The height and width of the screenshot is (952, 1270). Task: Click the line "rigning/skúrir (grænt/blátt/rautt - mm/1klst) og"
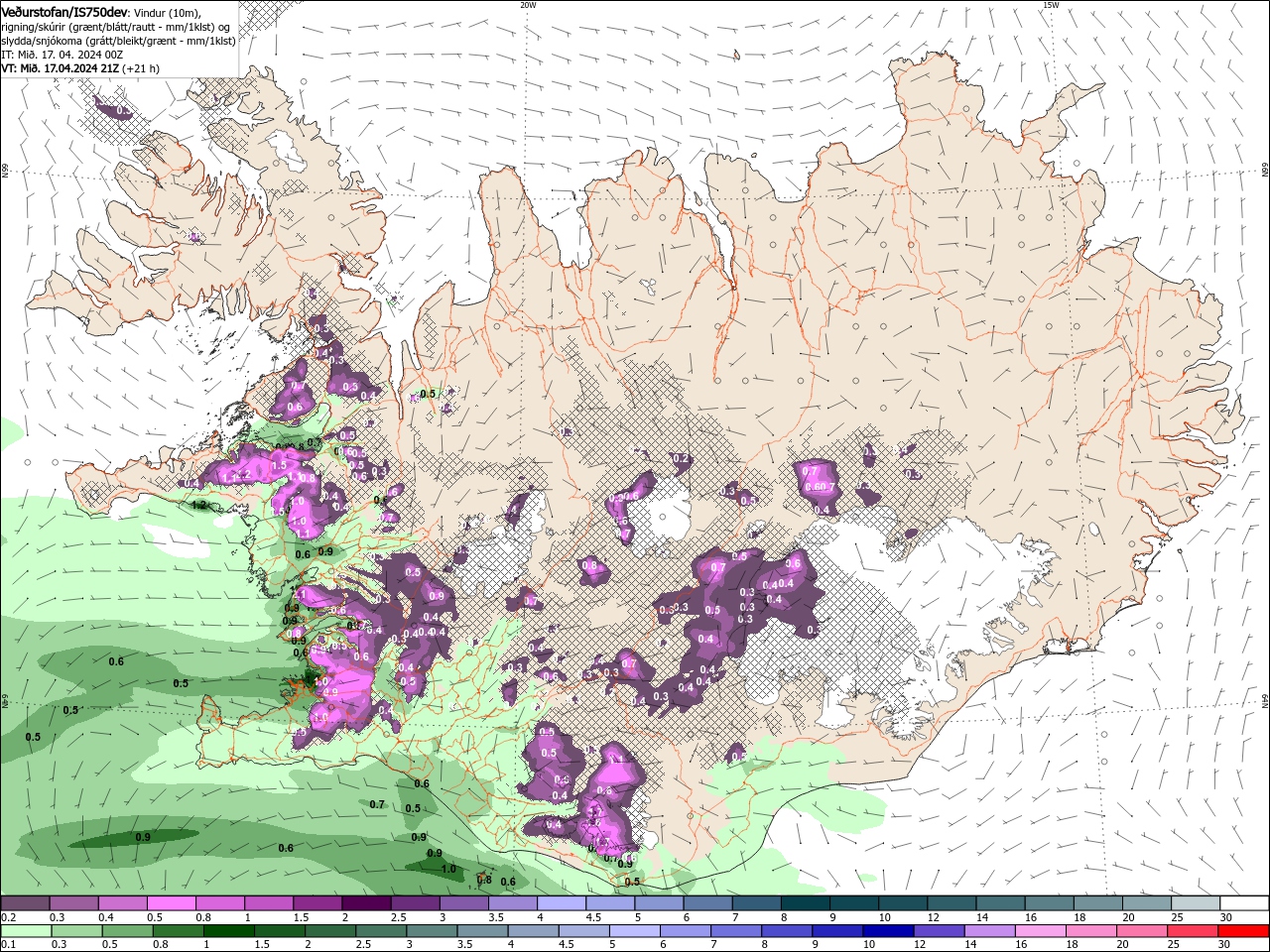[116, 27]
